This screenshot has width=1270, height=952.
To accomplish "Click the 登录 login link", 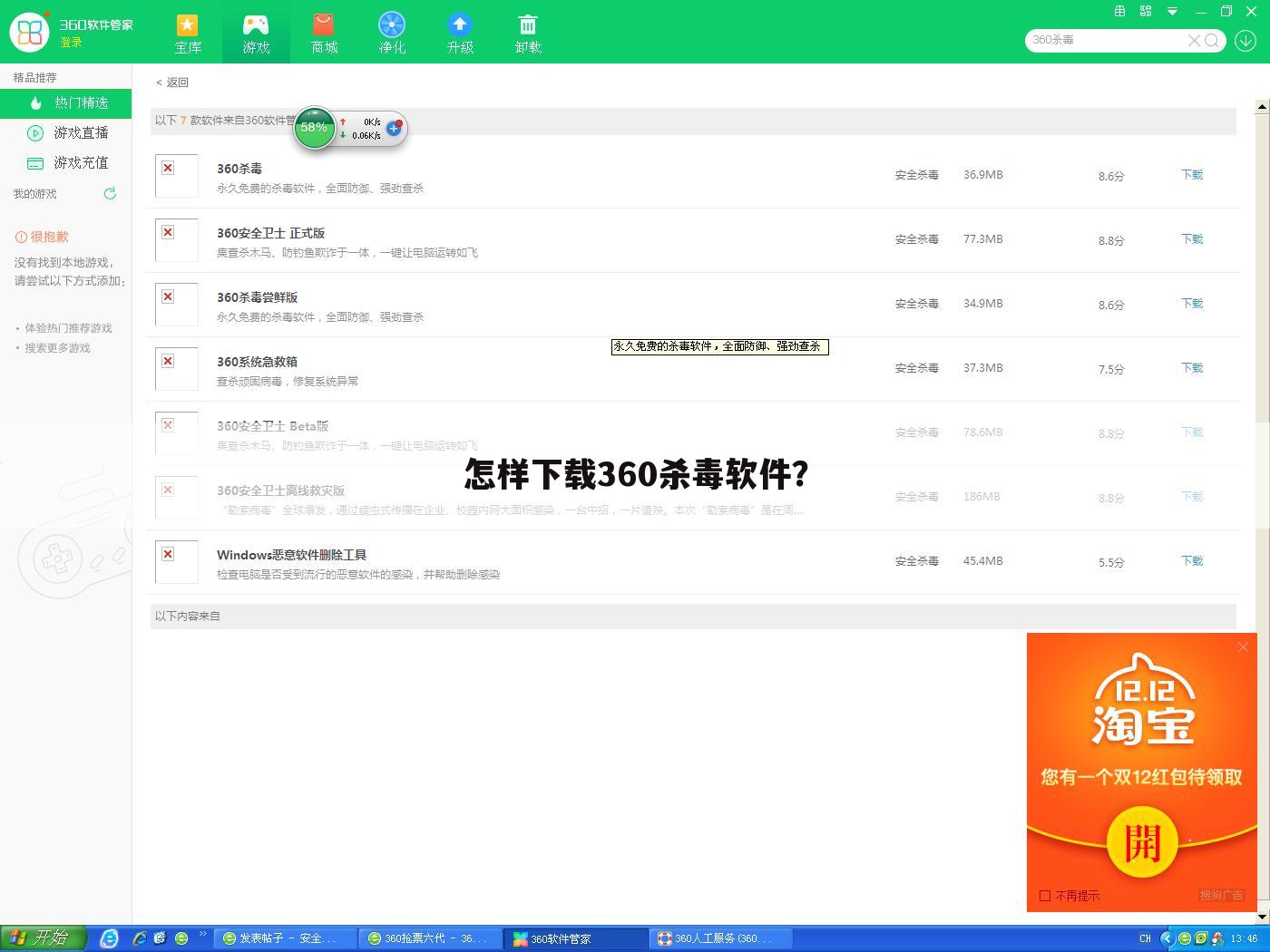I will 71,43.
